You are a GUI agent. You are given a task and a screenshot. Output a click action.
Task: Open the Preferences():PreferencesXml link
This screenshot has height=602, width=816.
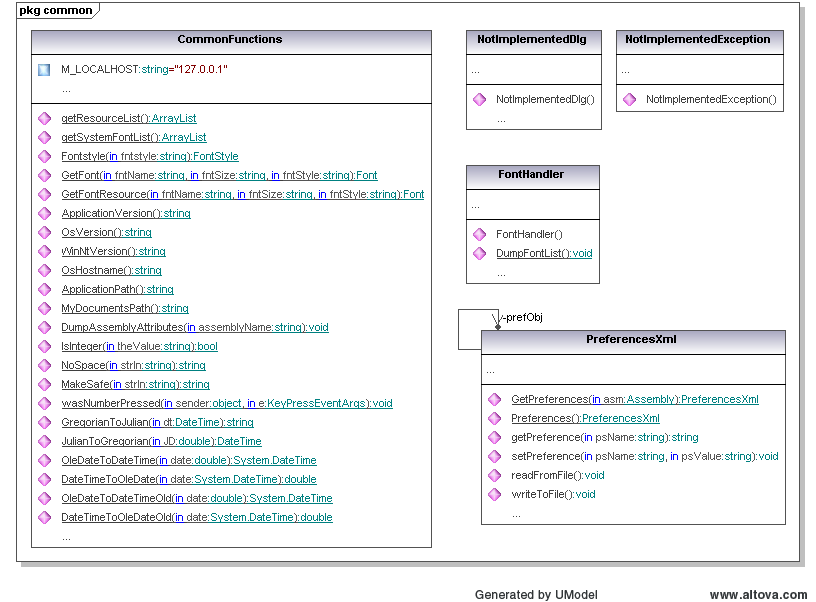(x=585, y=418)
